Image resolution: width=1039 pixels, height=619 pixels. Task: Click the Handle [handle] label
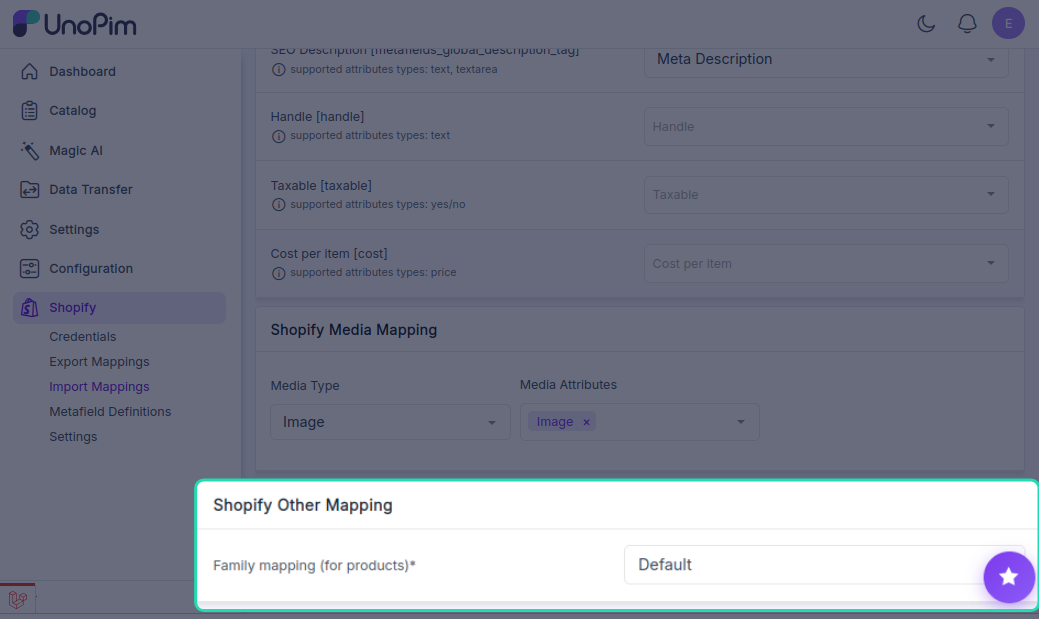317,117
